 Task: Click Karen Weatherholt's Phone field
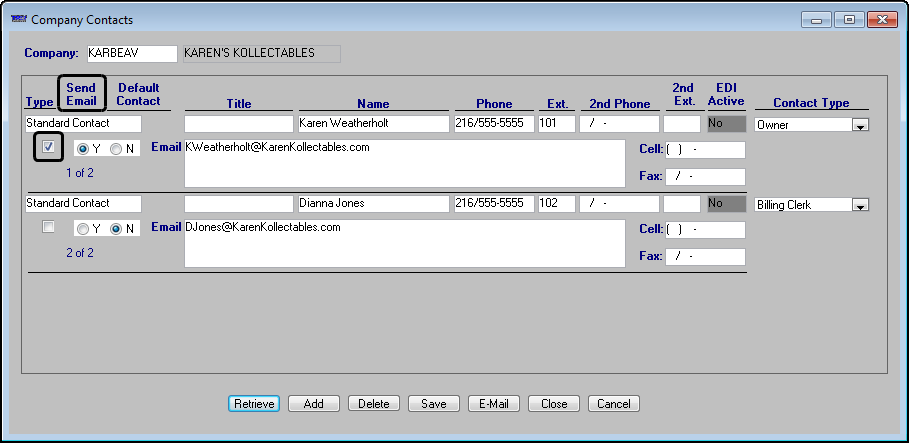(494, 124)
